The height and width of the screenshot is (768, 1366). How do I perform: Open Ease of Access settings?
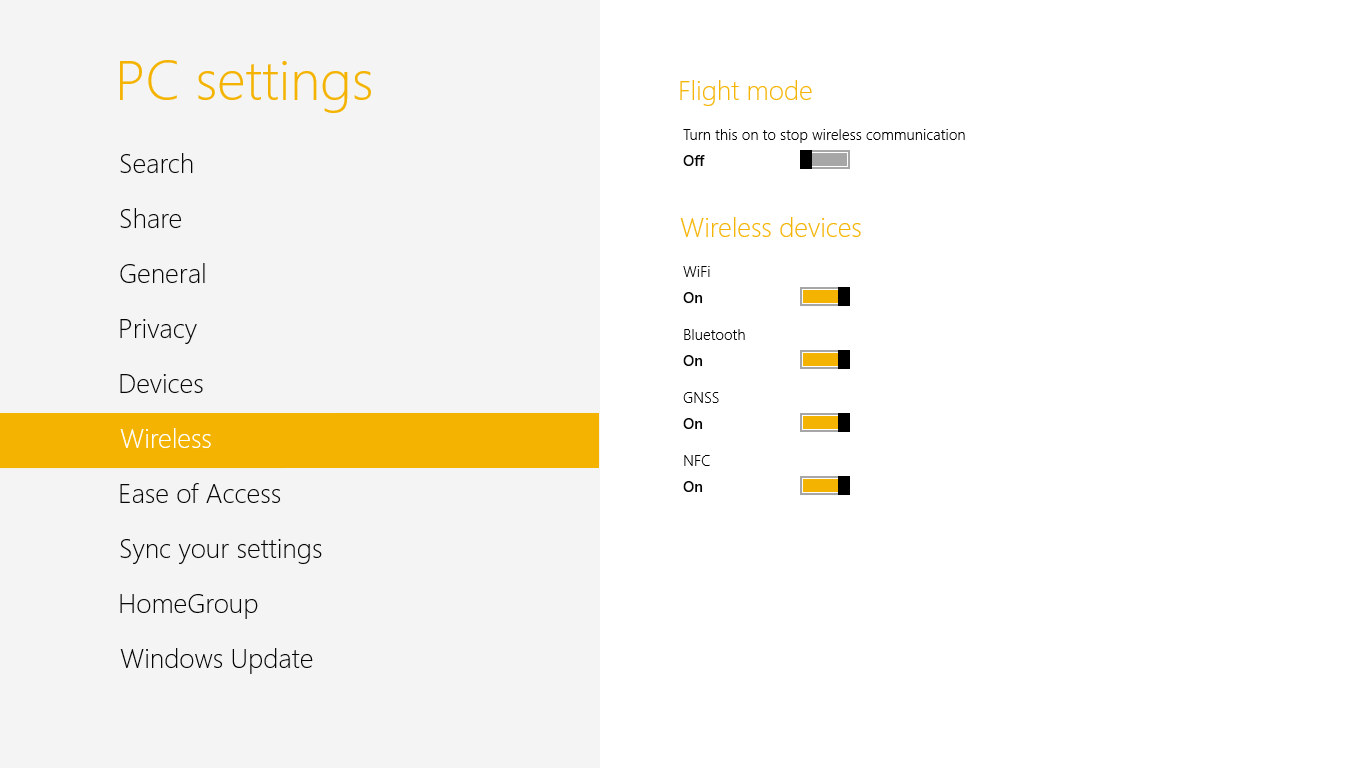coord(199,494)
